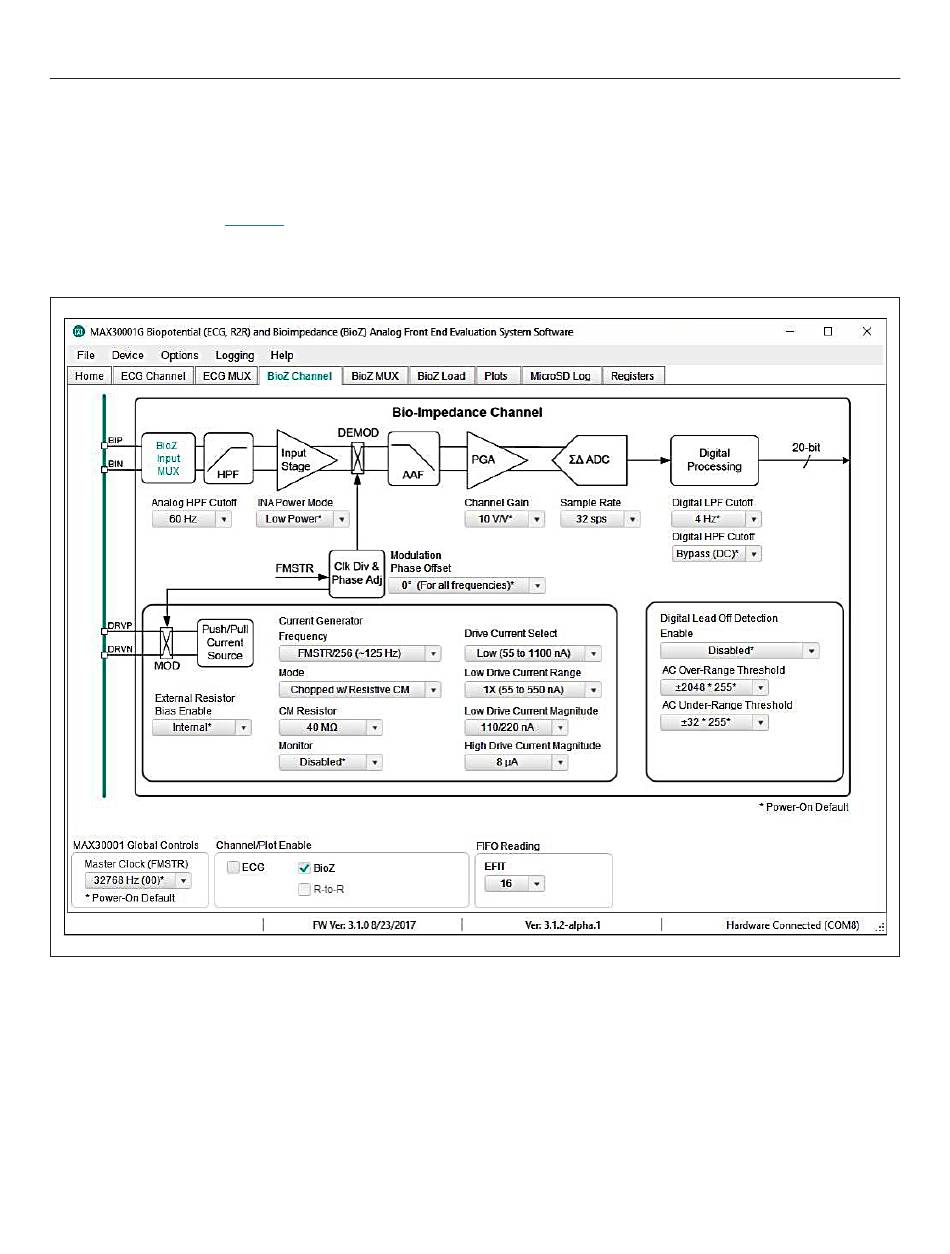Select the BioZ Channel tab
The height and width of the screenshot is (1254, 950).
click(299, 376)
